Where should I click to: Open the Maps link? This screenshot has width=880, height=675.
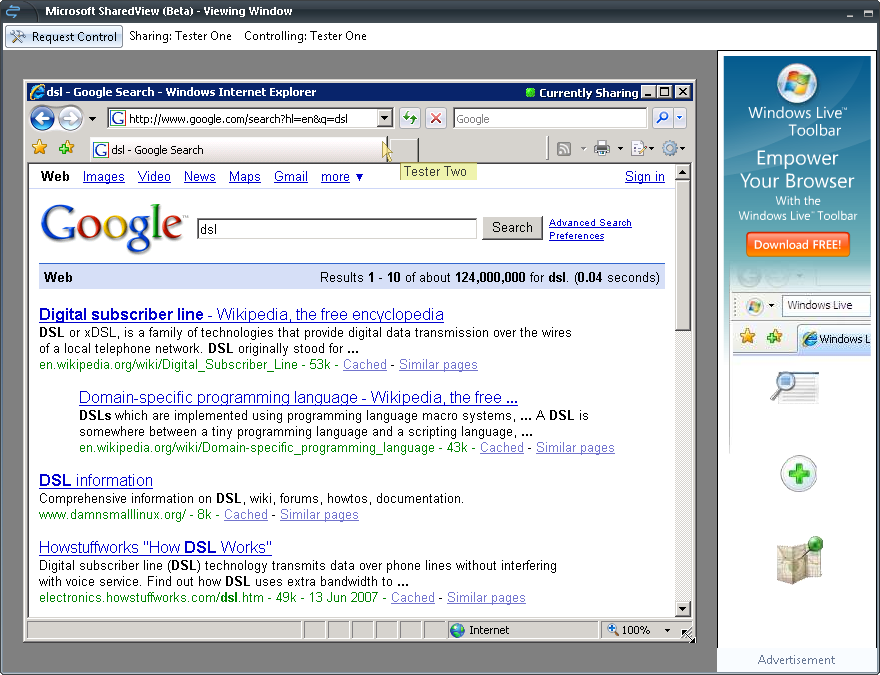click(245, 177)
